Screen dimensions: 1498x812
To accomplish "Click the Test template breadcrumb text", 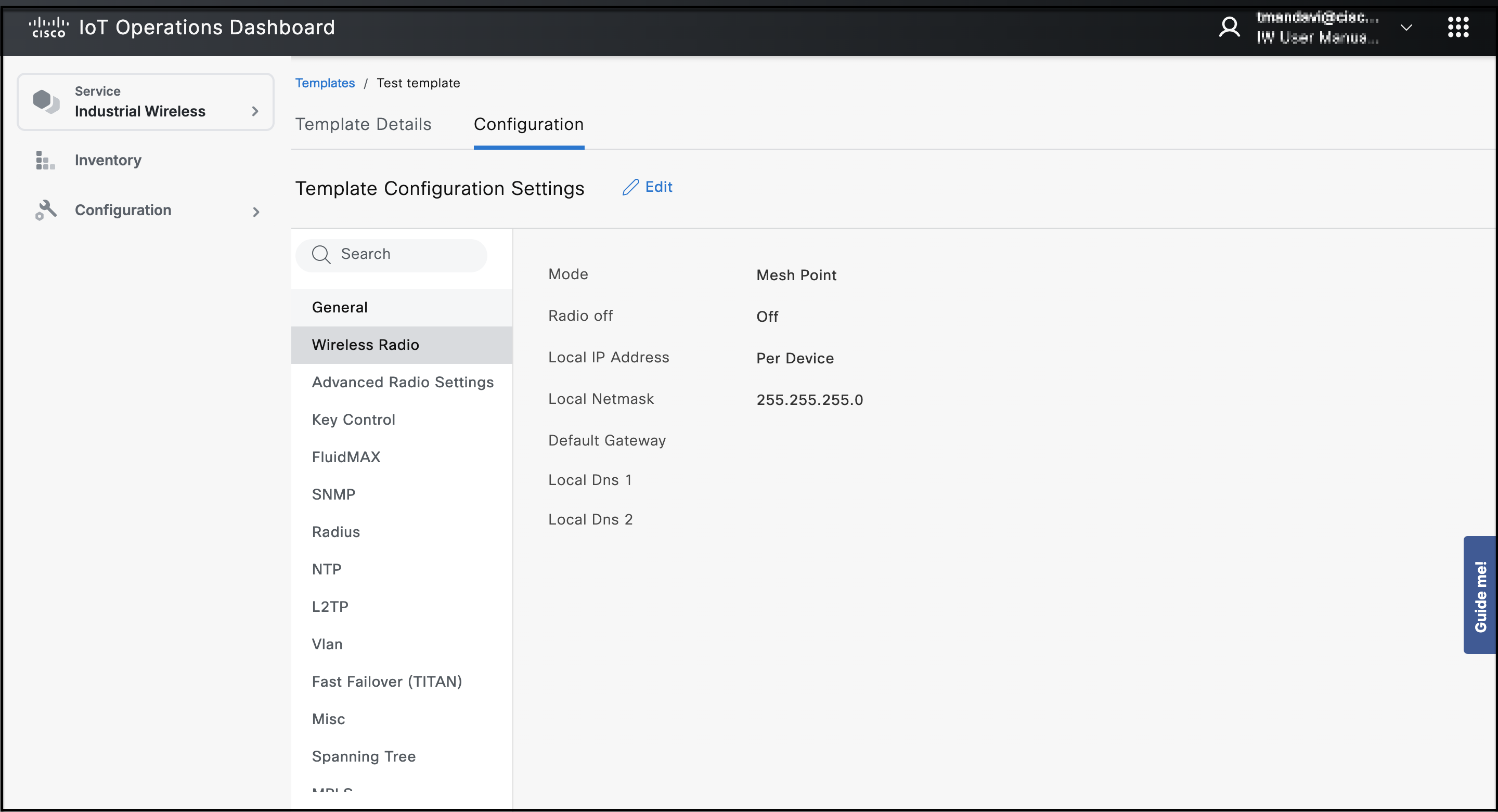I will (x=418, y=83).
